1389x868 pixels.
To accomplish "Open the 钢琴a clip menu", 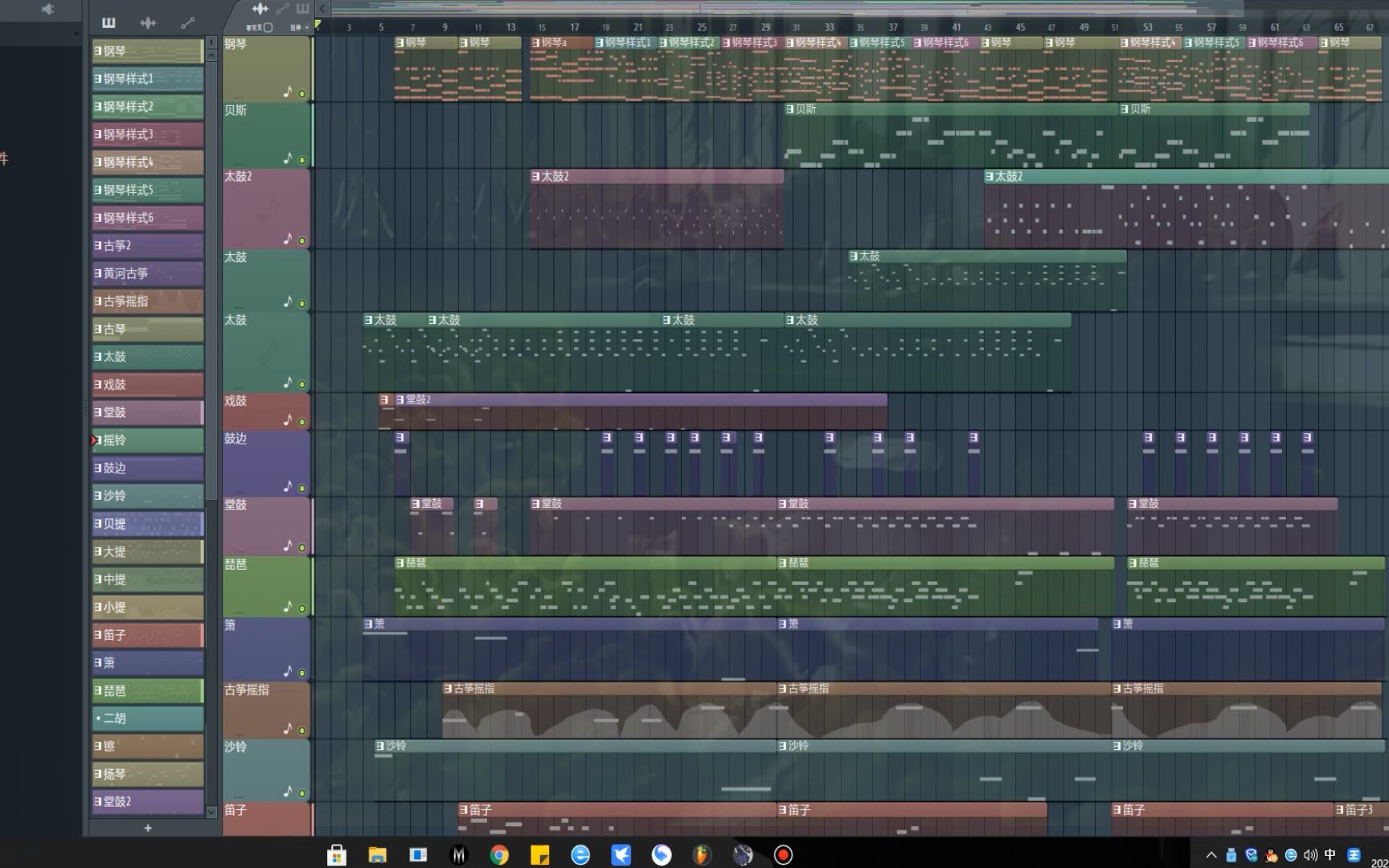I will pyautogui.click(x=536, y=43).
